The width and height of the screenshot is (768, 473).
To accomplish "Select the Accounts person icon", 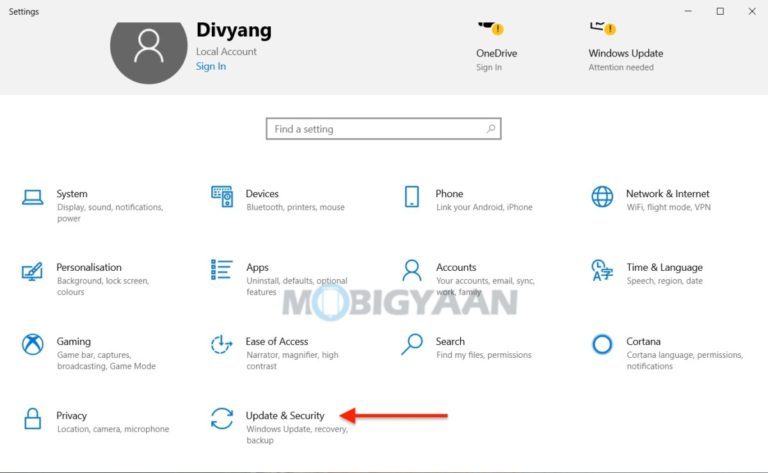I will coord(411,270).
